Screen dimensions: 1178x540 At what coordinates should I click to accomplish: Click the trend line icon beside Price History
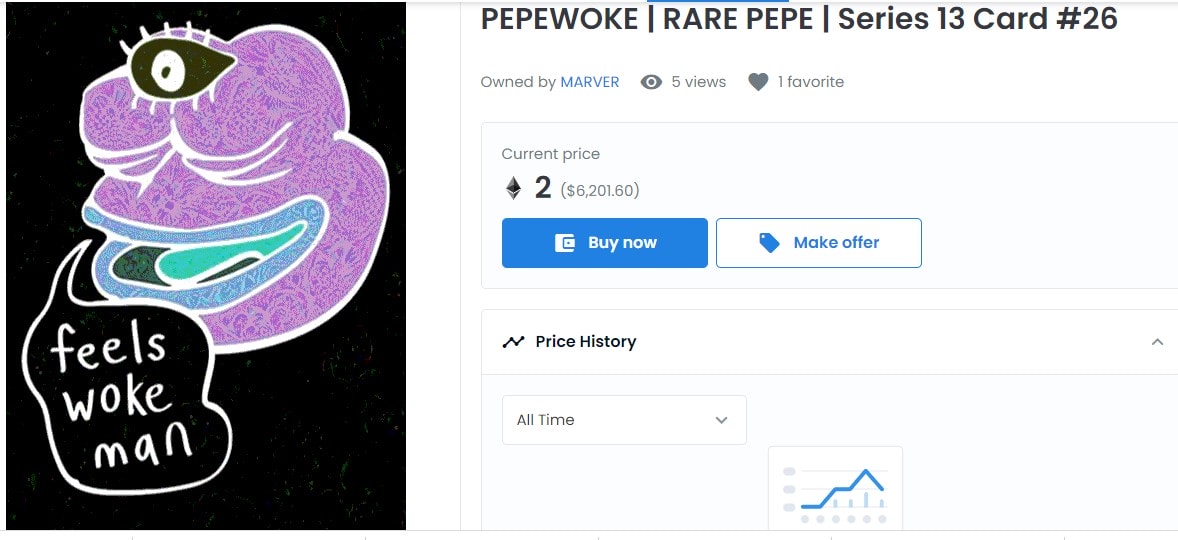click(x=514, y=342)
